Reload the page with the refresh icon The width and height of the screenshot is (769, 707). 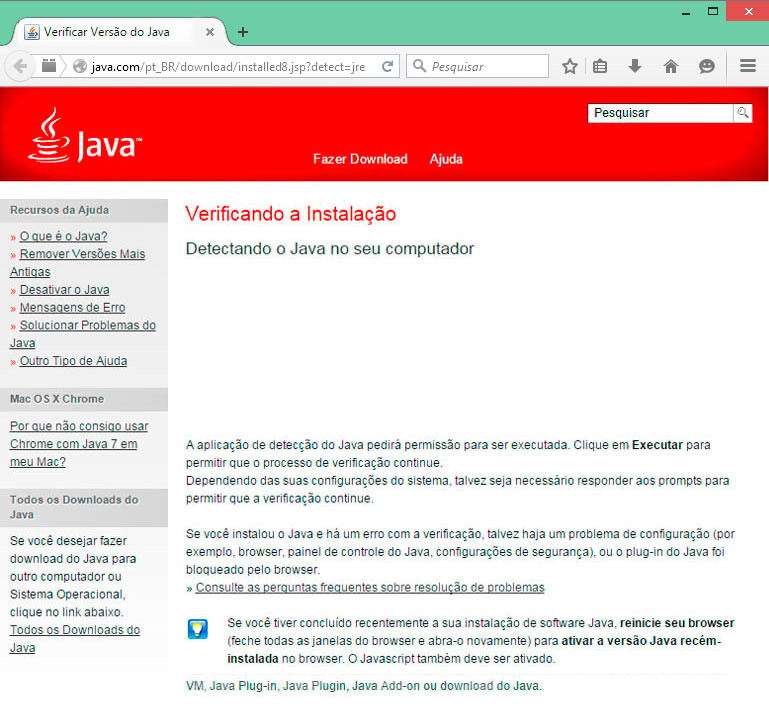click(387, 66)
